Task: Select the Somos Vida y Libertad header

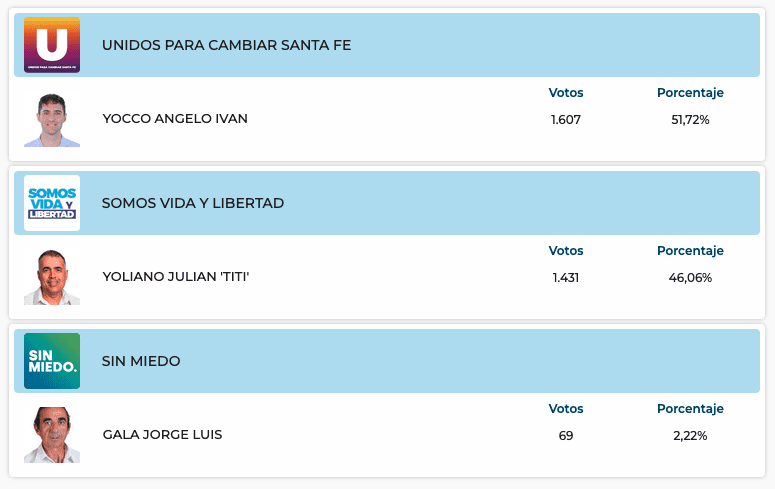Action: tap(193, 203)
